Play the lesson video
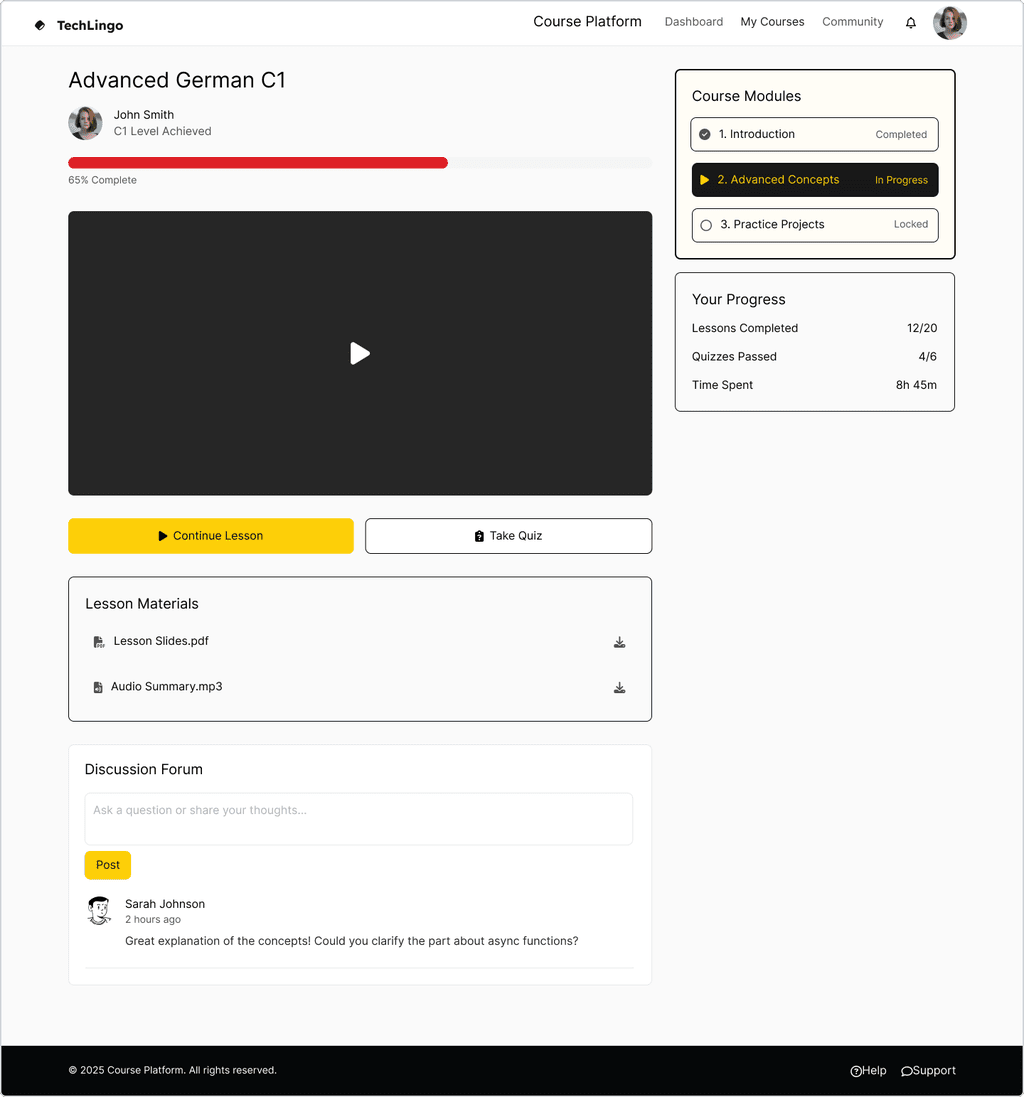The width and height of the screenshot is (1024, 1097). [x=360, y=353]
